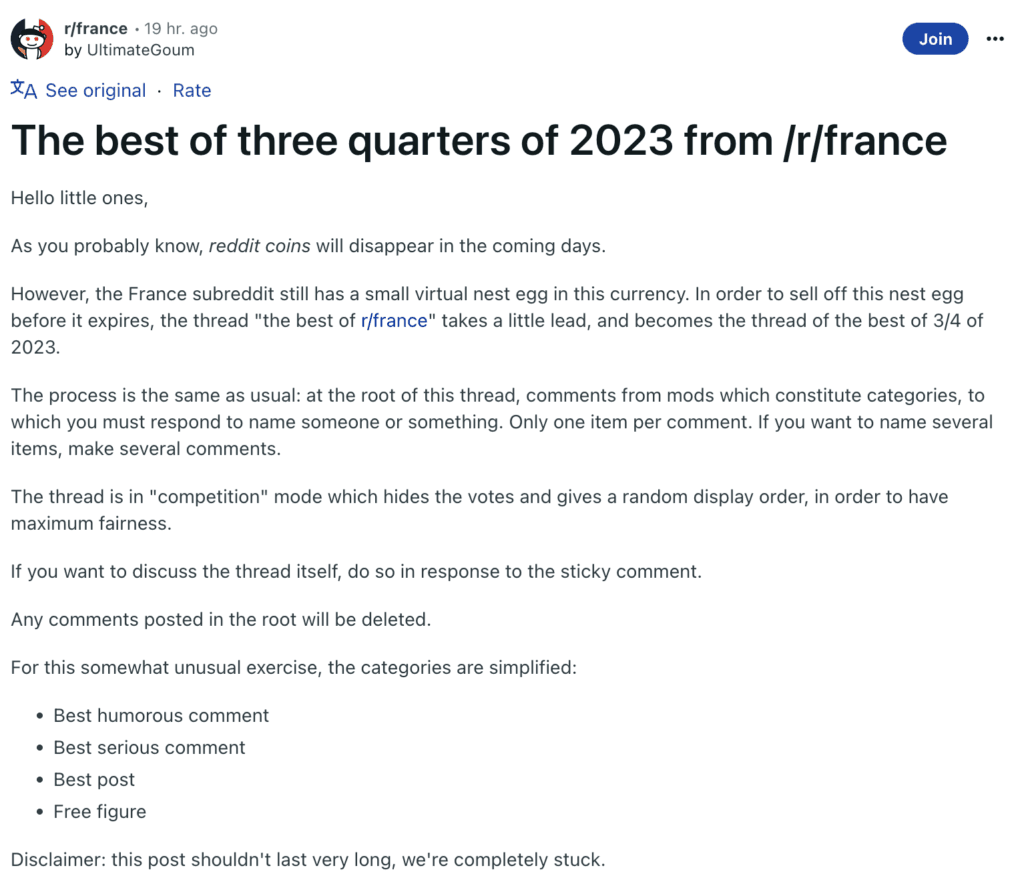The width and height of the screenshot is (1024, 890).
Task: Follow the r/france hyperlink inside the body paragraph
Action: tap(394, 320)
